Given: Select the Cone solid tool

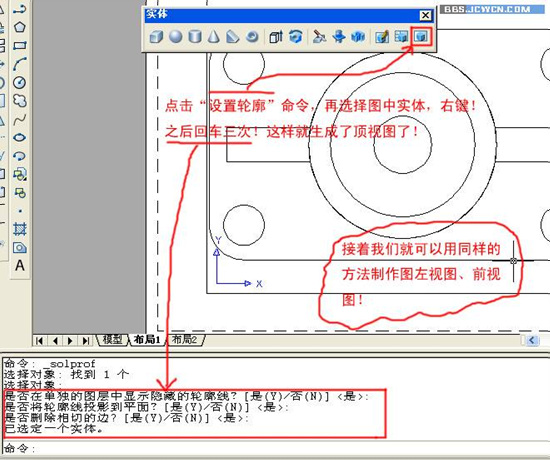Looking at the screenshot, I should click(x=213, y=36).
